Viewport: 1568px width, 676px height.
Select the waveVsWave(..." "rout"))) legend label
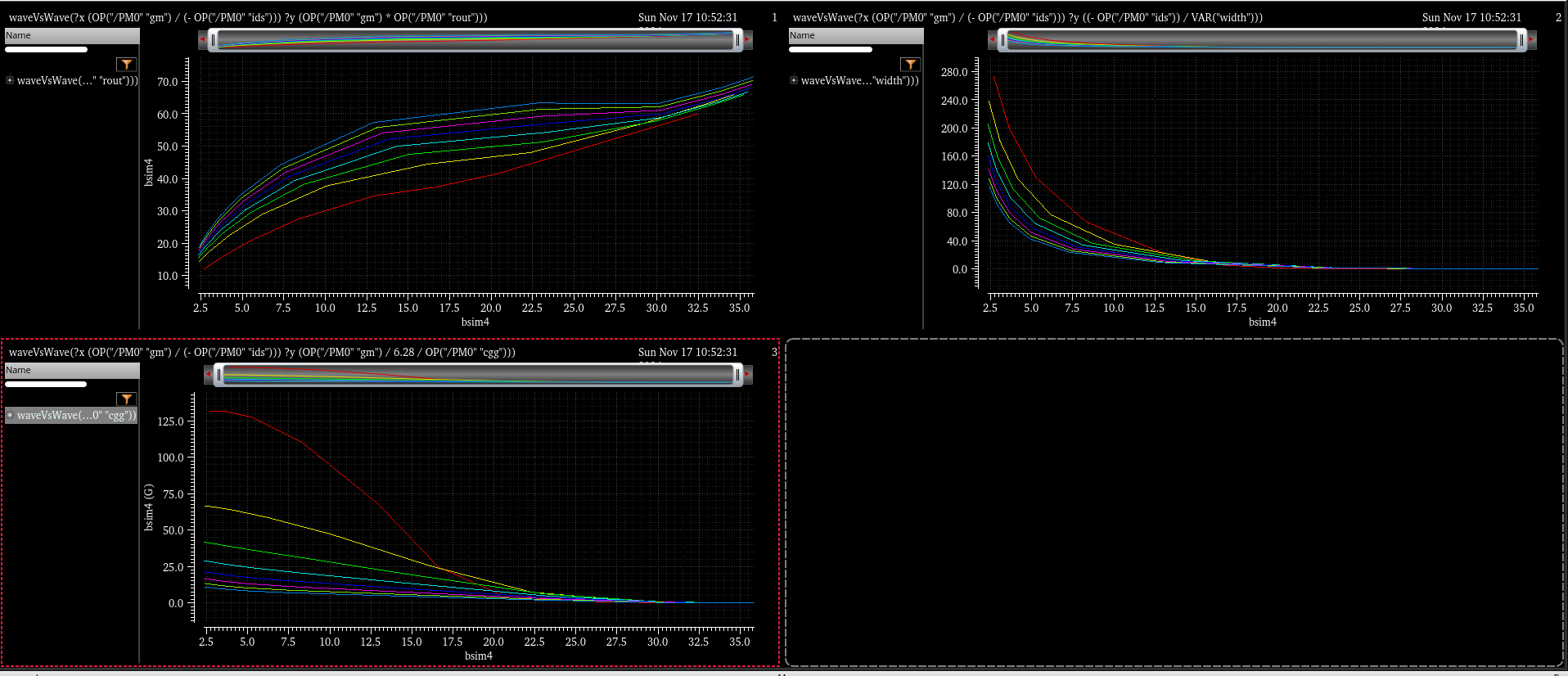(78, 80)
